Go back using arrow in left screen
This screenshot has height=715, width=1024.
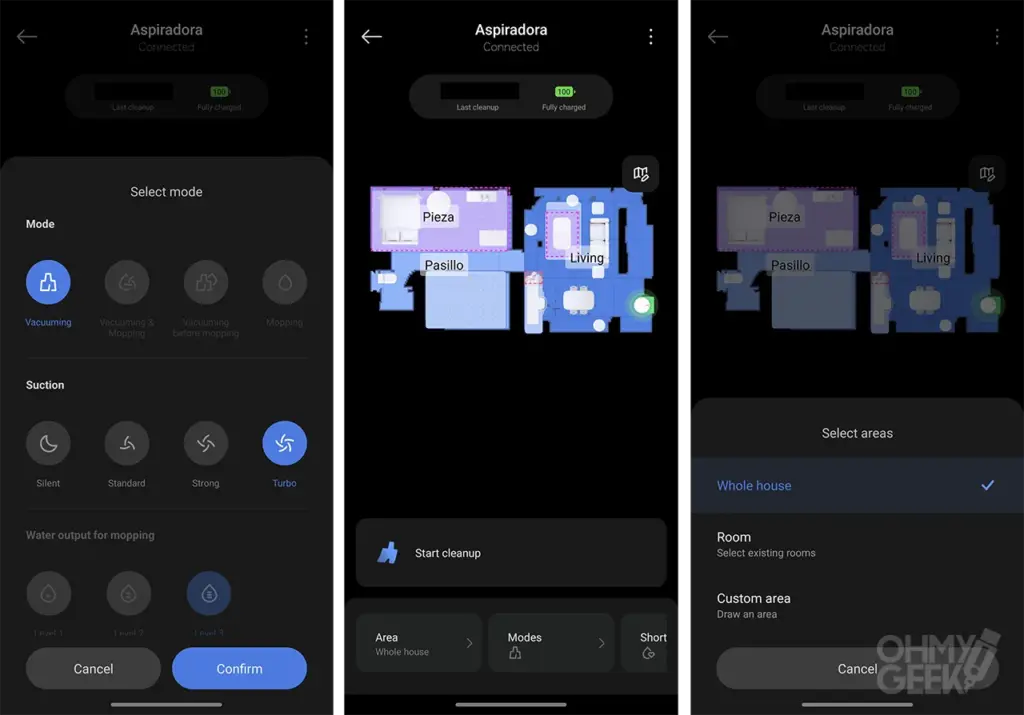27,37
